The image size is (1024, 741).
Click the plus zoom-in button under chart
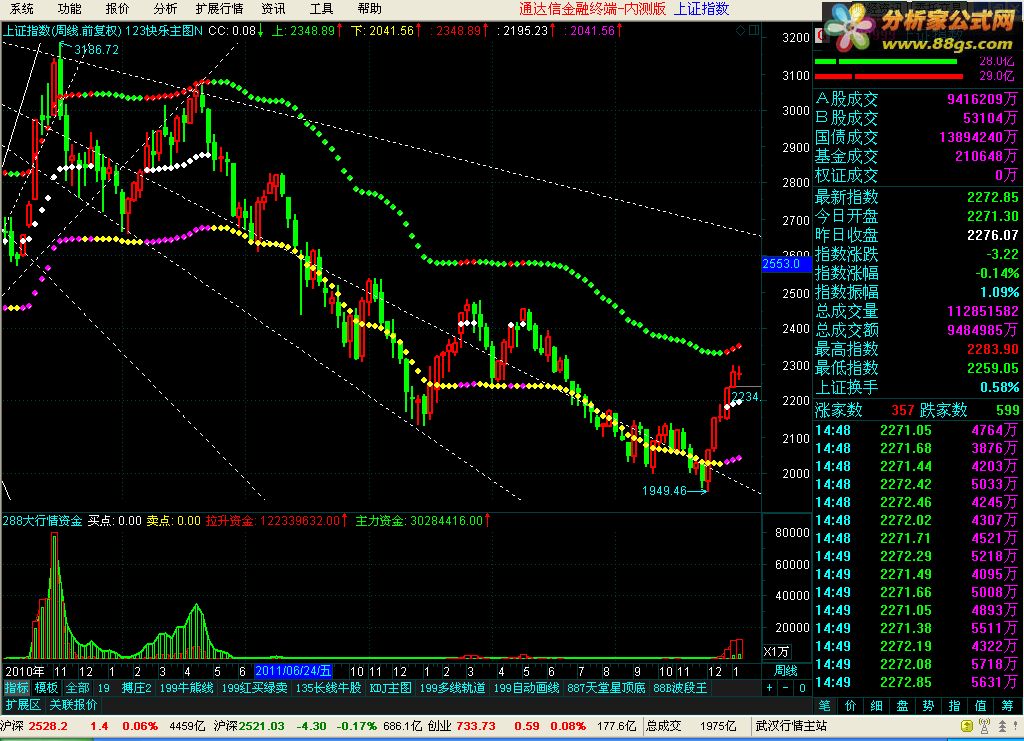click(x=769, y=687)
